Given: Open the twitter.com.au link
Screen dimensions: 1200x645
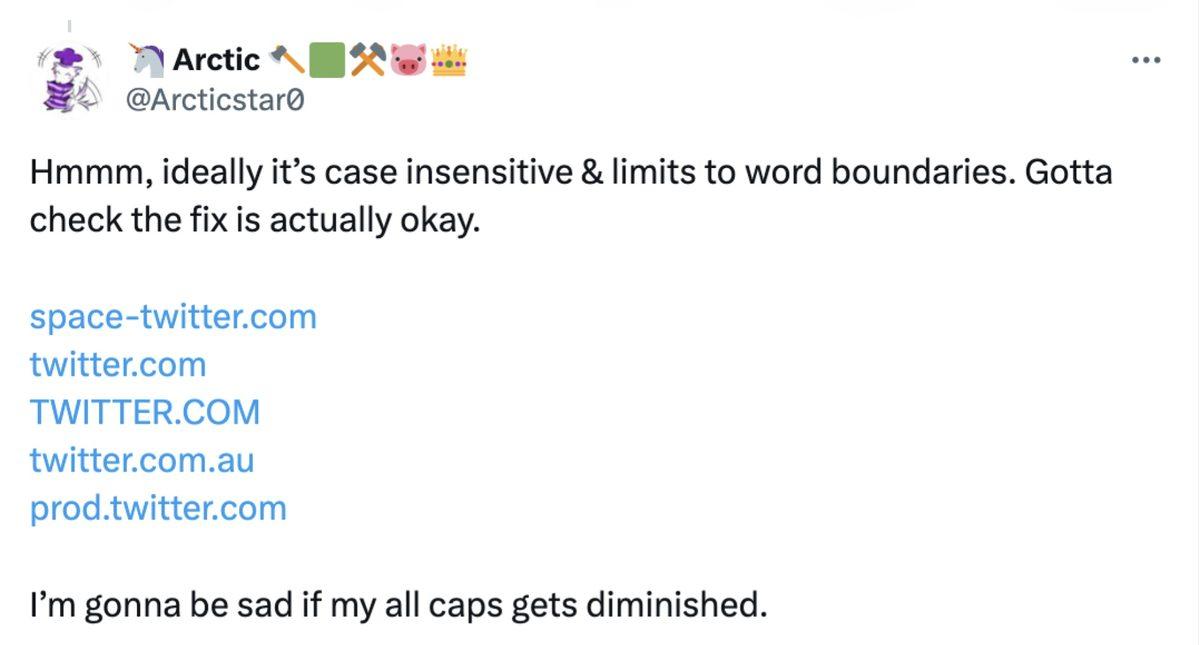Looking at the screenshot, I should coord(142,460).
